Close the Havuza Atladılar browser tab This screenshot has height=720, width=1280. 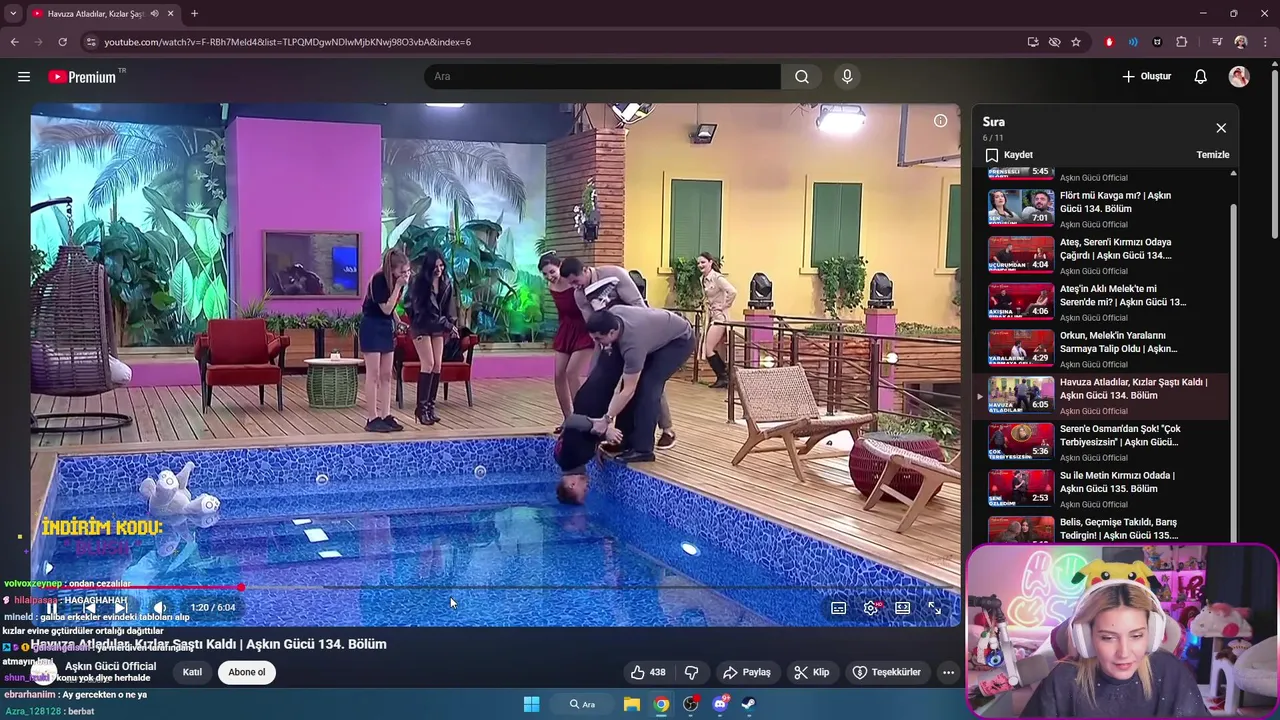tap(171, 14)
